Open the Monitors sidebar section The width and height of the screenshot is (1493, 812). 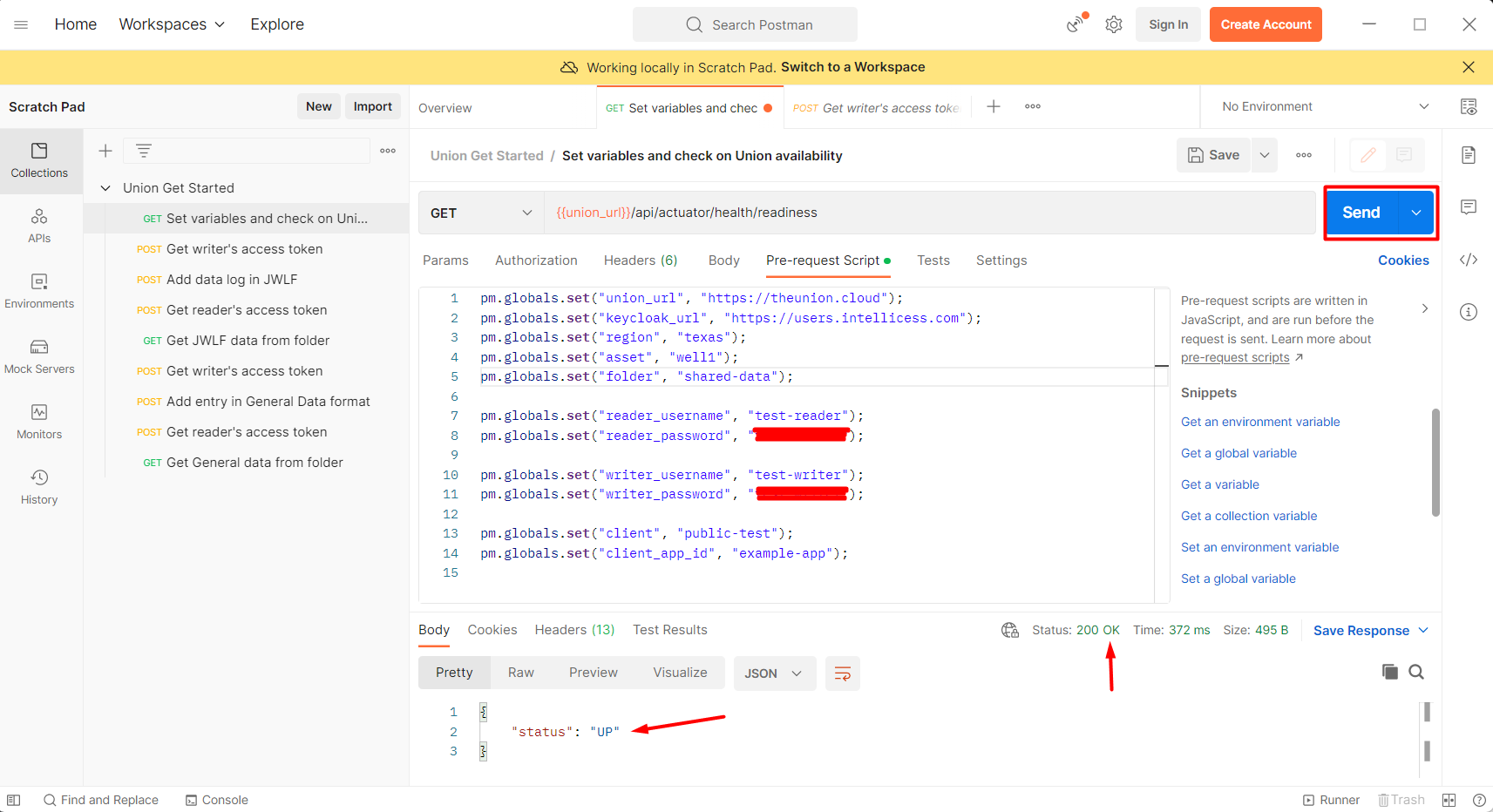coord(39,422)
